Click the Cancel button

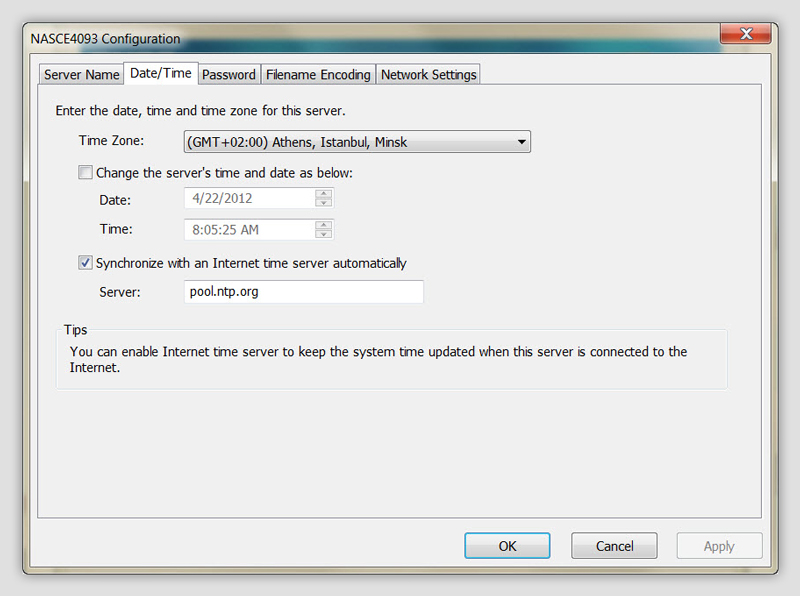click(614, 546)
